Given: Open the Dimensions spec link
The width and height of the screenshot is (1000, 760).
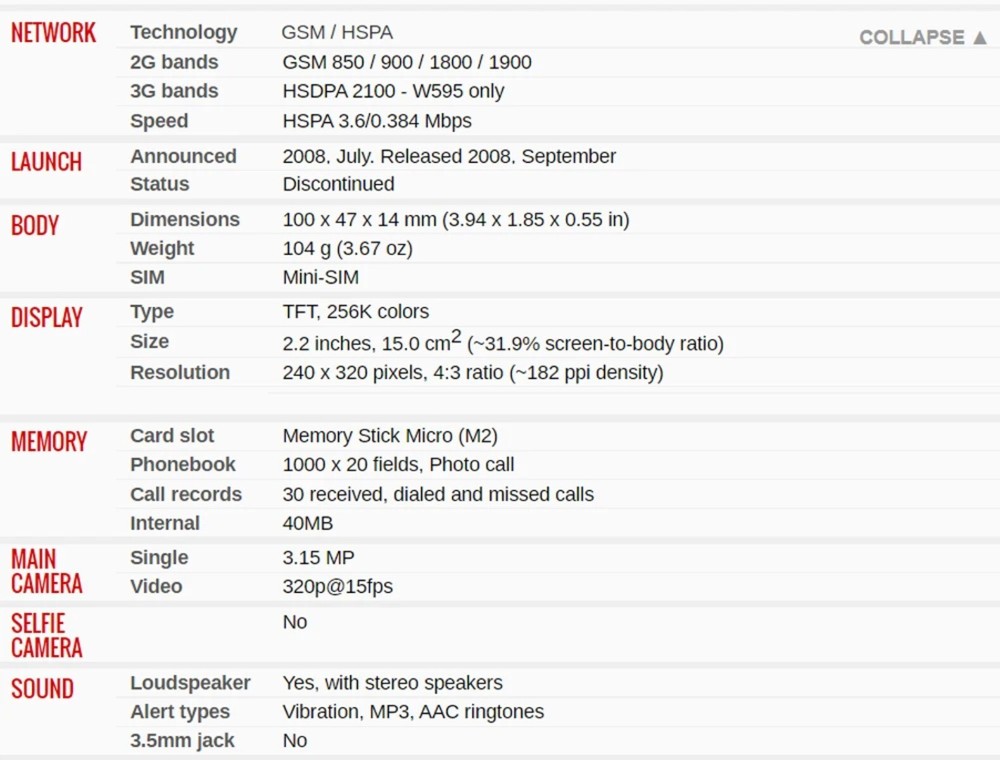Looking at the screenshot, I should pyautogui.click(x=184, y=219).
